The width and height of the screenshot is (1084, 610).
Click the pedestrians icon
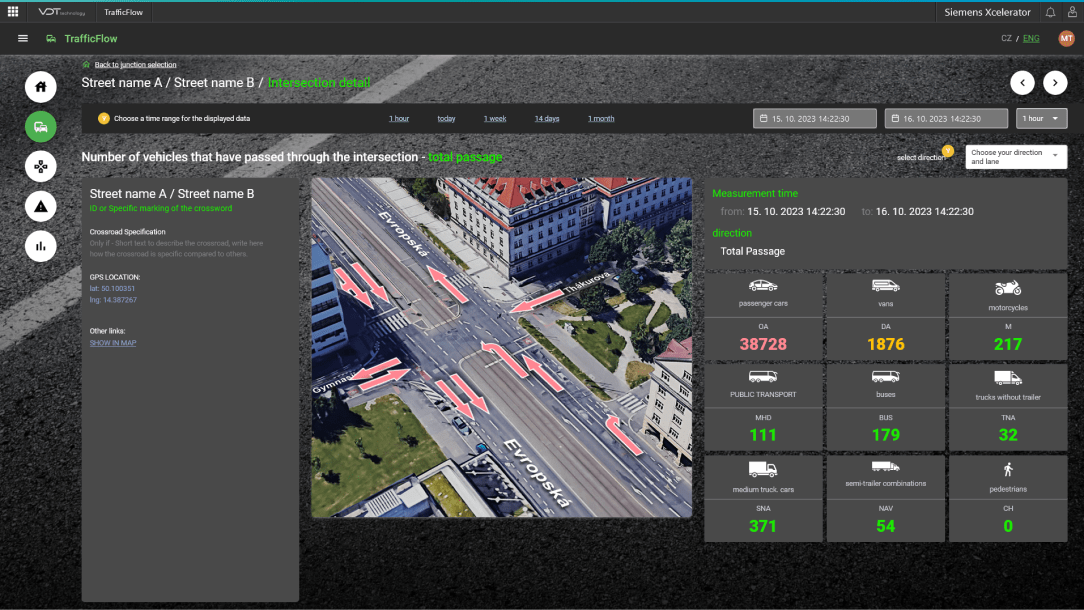click(1008, 470)
